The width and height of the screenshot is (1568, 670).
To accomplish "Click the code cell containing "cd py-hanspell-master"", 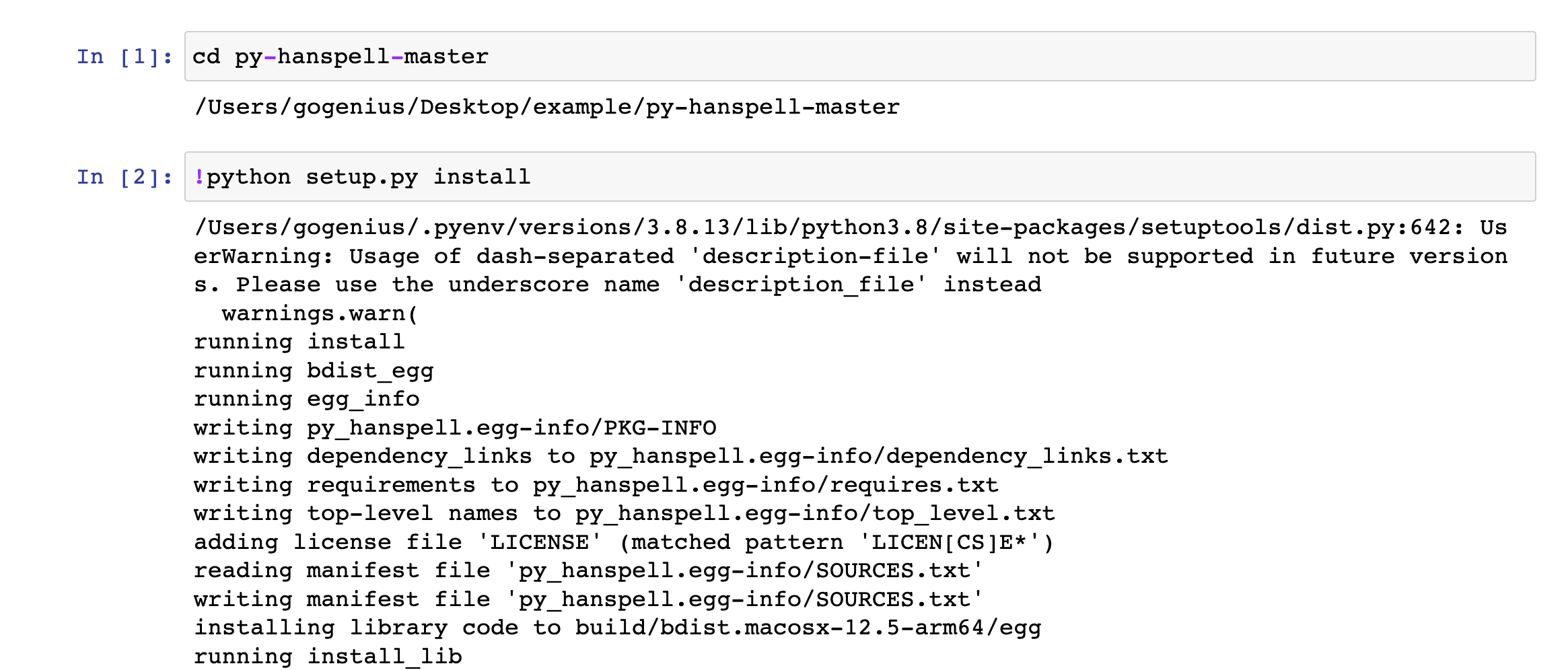I will (859, 57).
